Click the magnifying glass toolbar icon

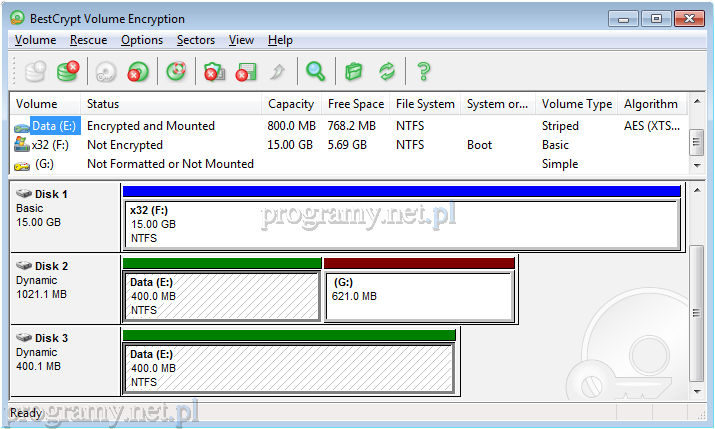pyautogui.click(x=315, y=71)
